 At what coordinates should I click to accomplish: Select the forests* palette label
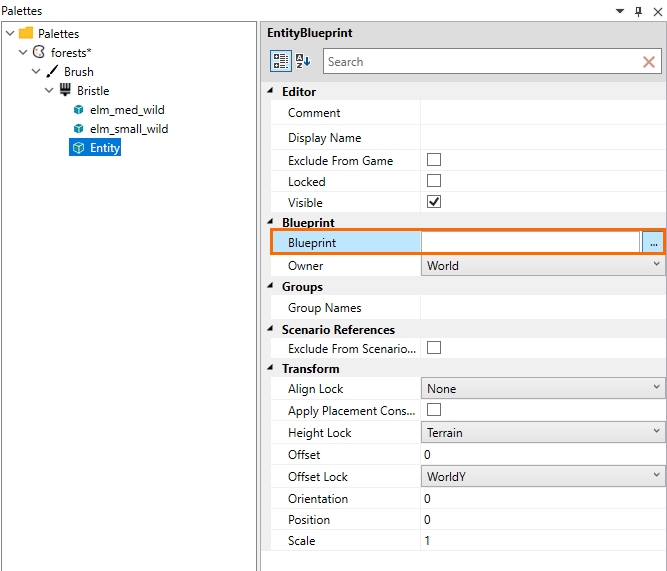pyautogui.click(x=71, y=52)
